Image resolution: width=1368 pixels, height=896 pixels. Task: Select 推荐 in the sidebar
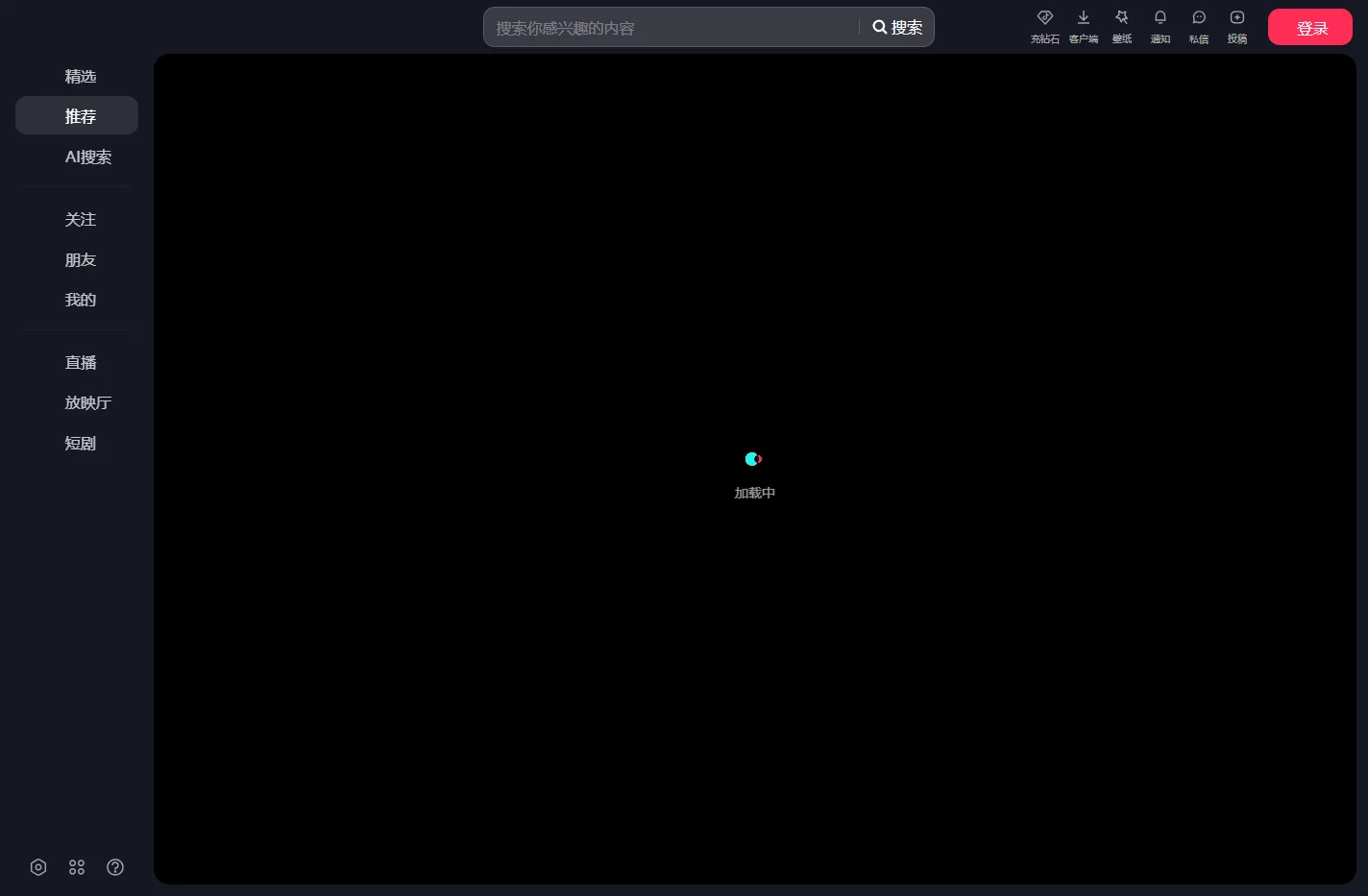coord(77,115)
